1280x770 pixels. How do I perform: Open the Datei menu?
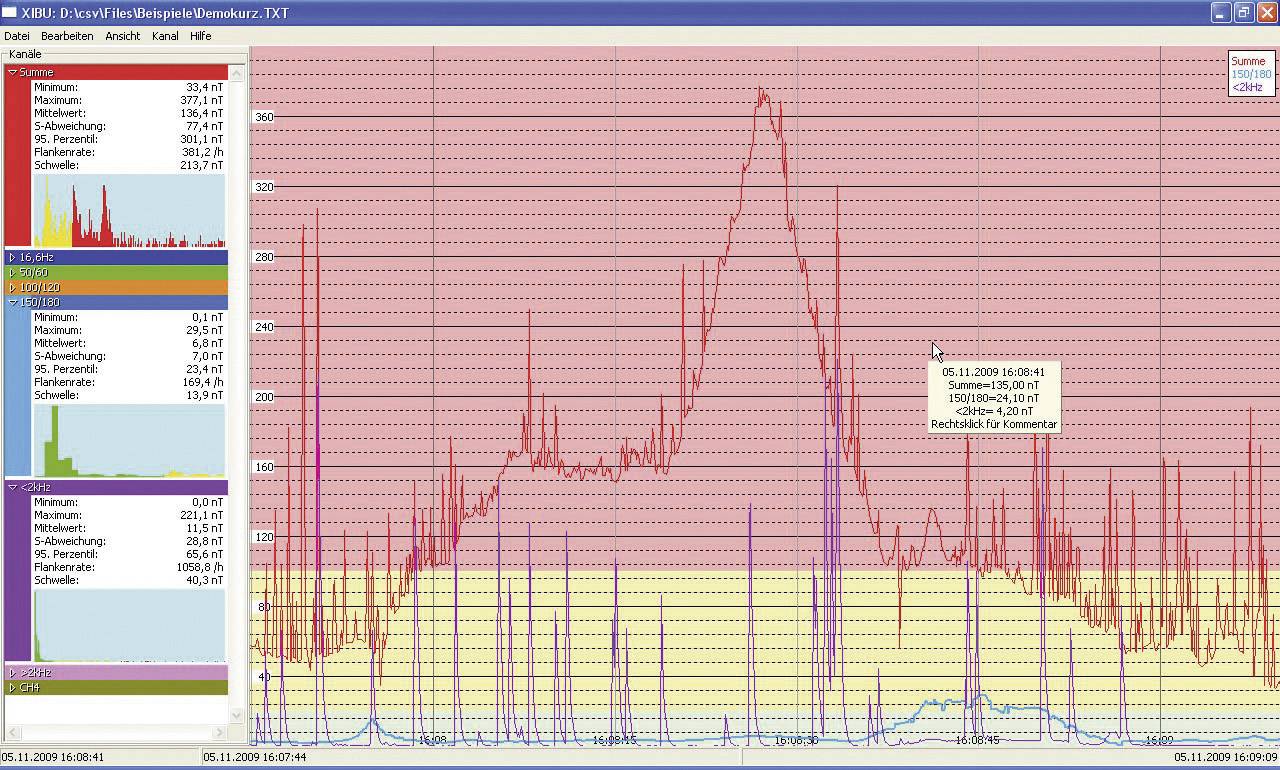17,36
